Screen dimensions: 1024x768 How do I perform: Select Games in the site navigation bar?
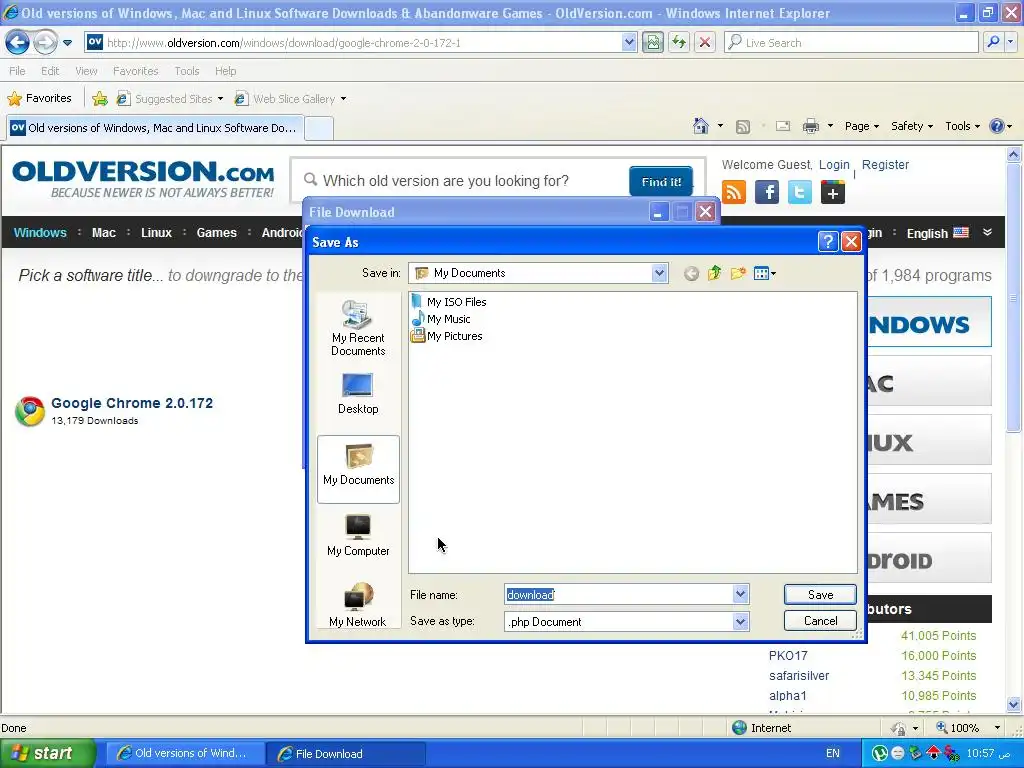(x=216, y=232)
